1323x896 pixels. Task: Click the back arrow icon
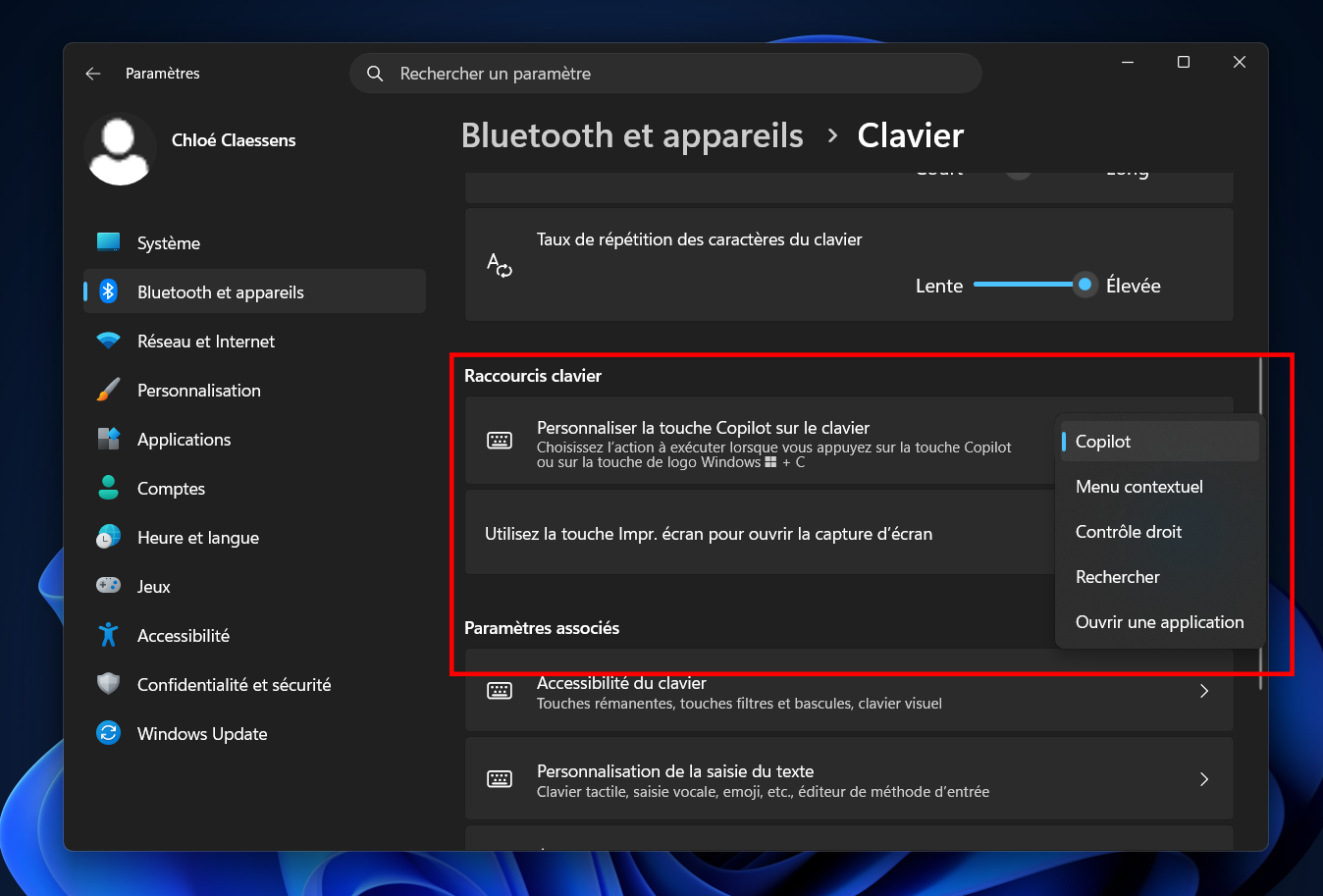(x=93, y=74)
